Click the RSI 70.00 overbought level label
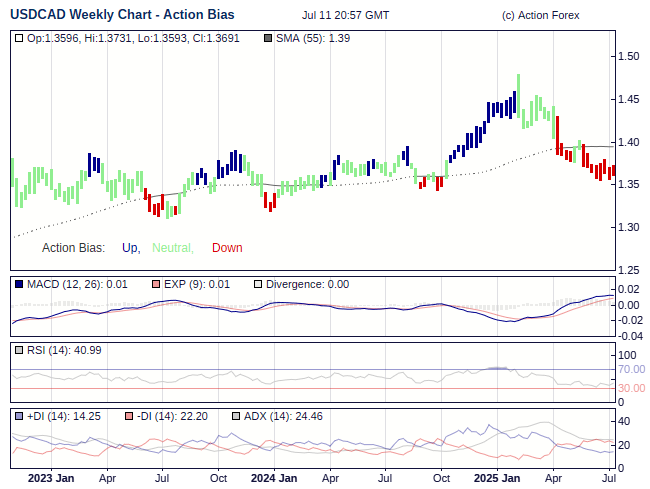Image resolution: width=650 pixels, height=489 pixels. 631,370
